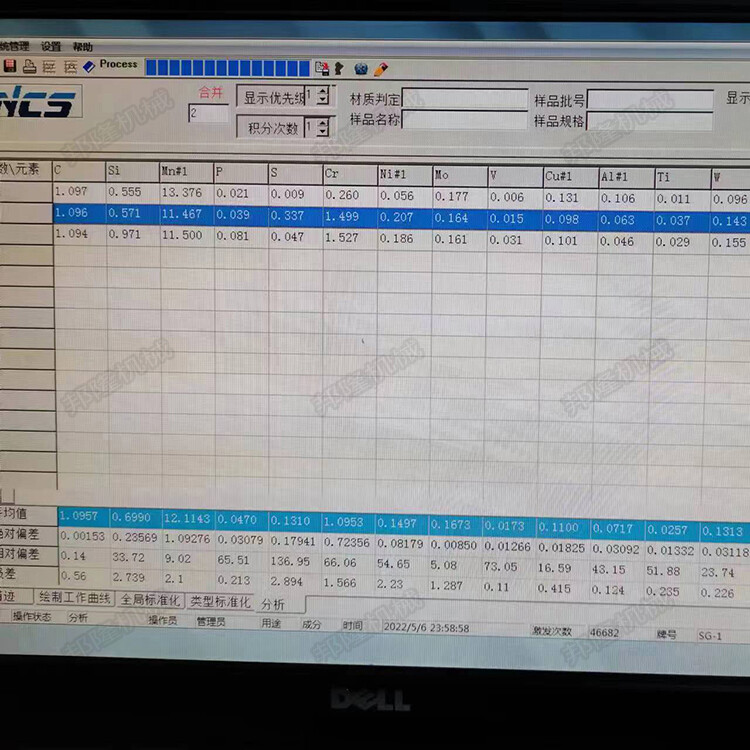
Task: Click the Cr column header
Action: tap(350, 174)
